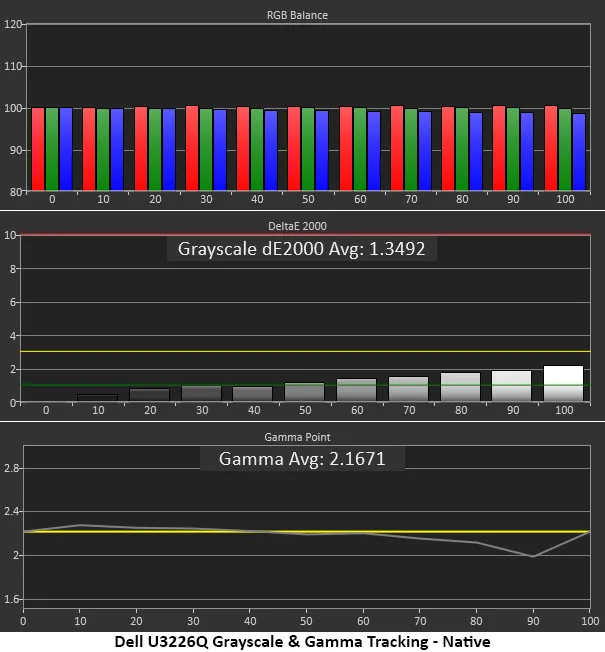
Task: Click the Dell U3226Q caption text
Action: [303, 640]
